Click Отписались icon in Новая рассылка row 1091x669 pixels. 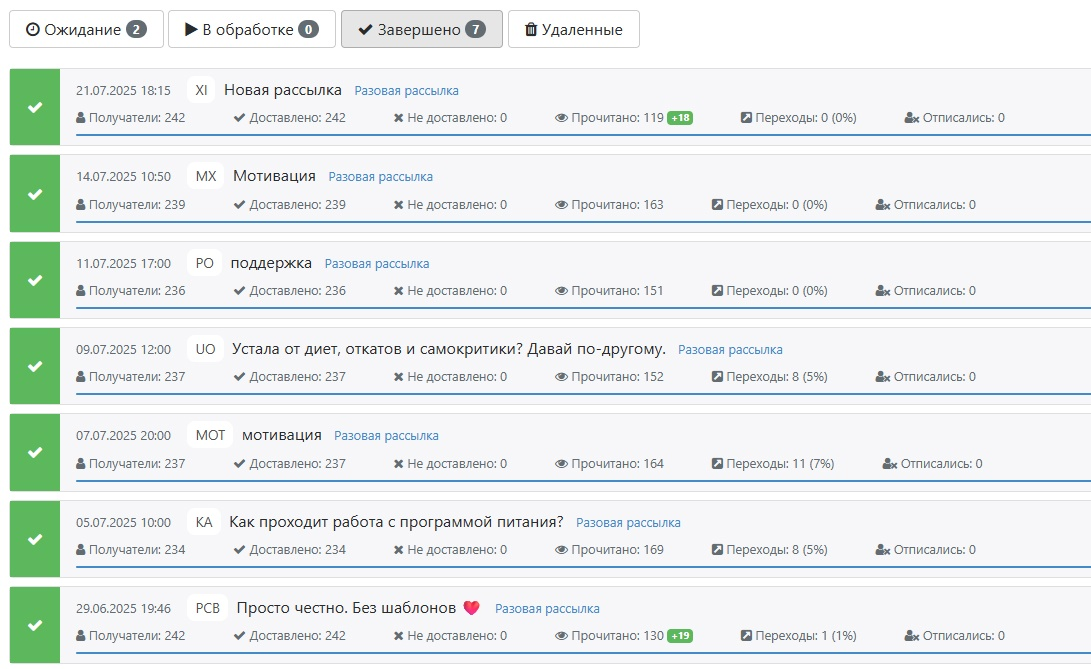click(911, 118)
